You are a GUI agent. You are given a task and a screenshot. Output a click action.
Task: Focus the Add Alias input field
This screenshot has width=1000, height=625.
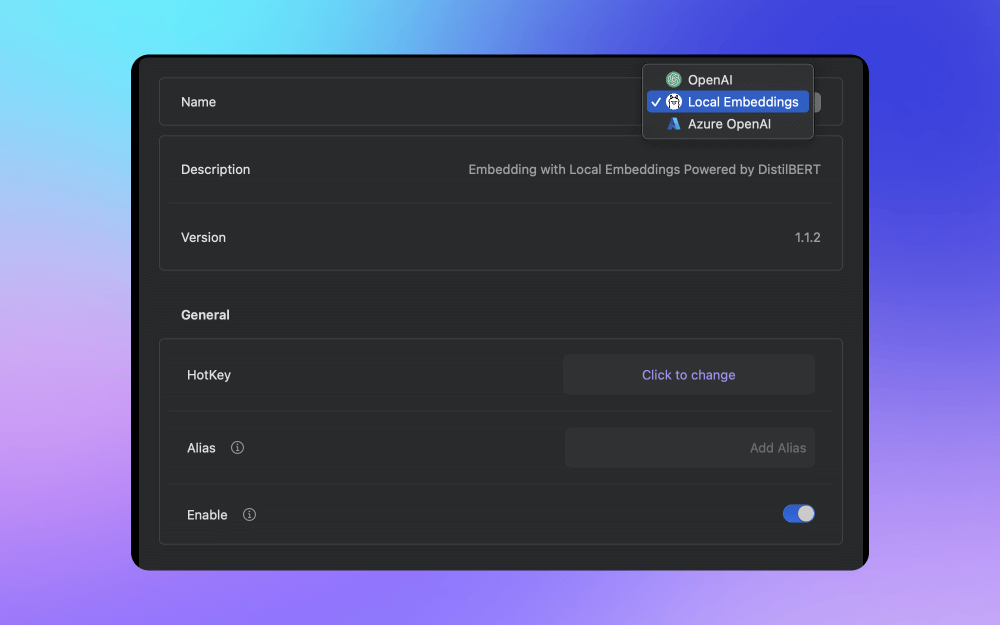tap(689, 448)
